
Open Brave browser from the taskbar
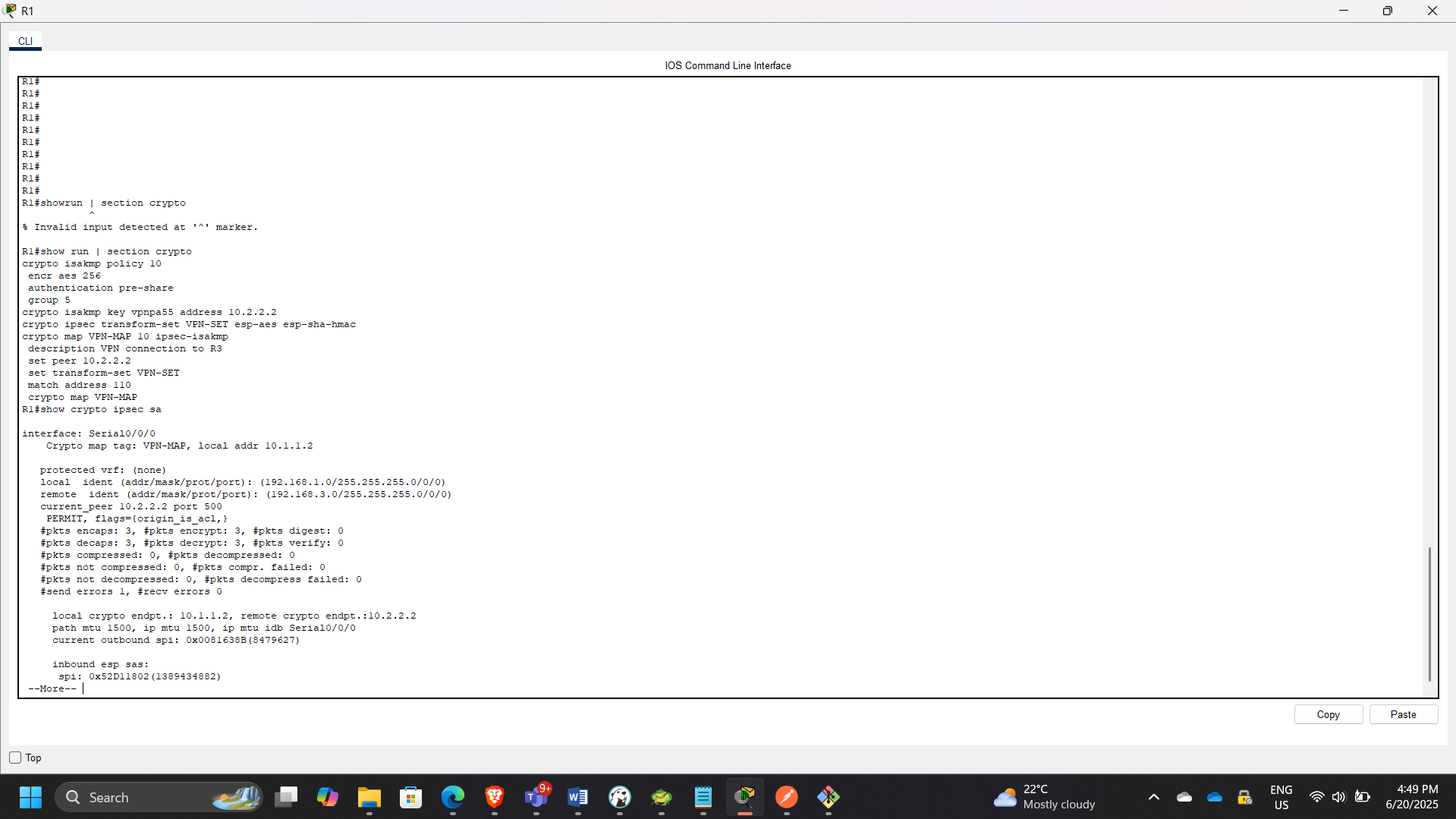click(495, 797)
